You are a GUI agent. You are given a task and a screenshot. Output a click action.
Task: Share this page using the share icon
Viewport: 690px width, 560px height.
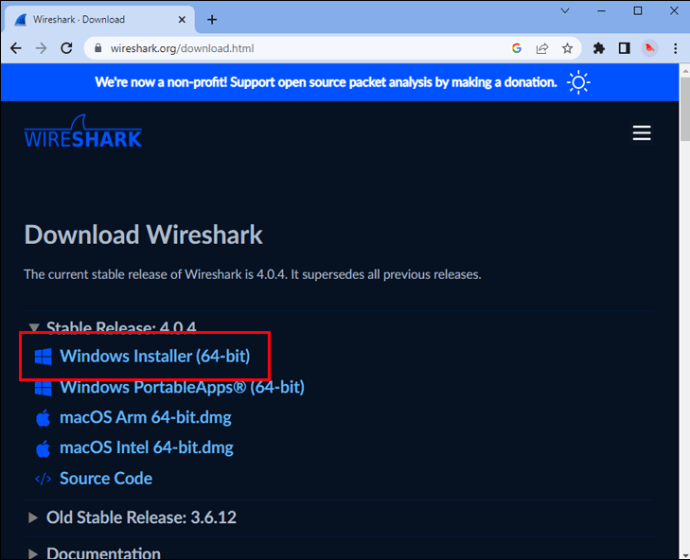[542, 48]
